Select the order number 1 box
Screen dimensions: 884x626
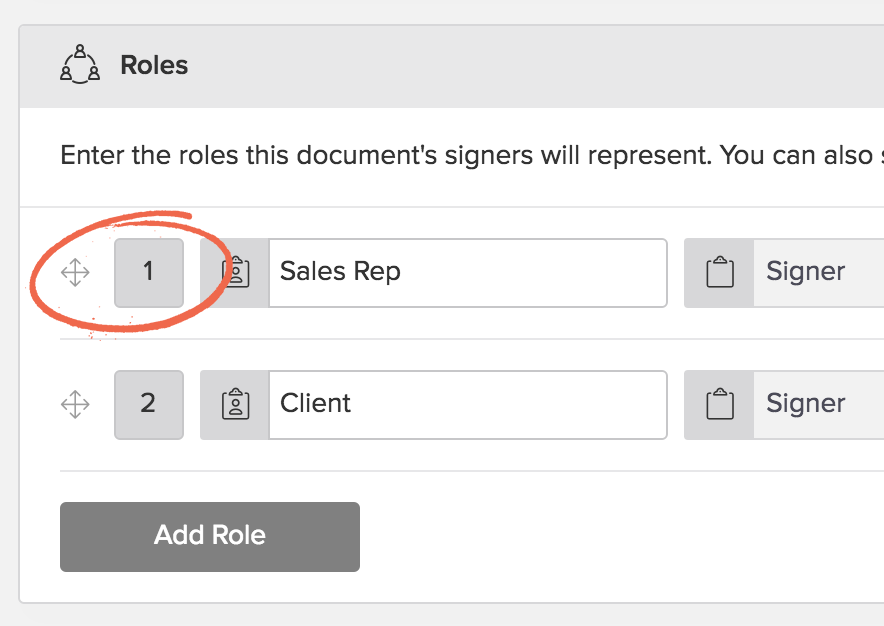(x=149, y=273)
